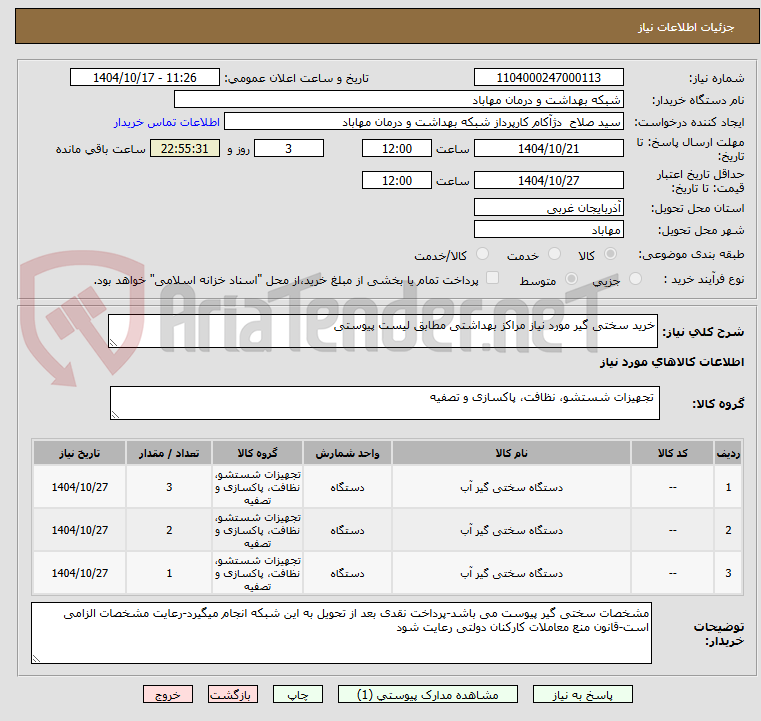Click the buyer organization name field
Viewport: 761px width, 721px height.
coord(398,99)
